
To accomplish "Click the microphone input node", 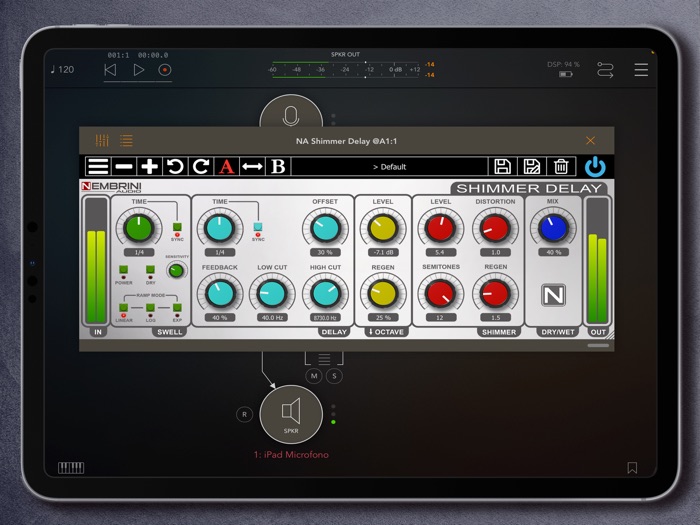I will tap(291, 112).
